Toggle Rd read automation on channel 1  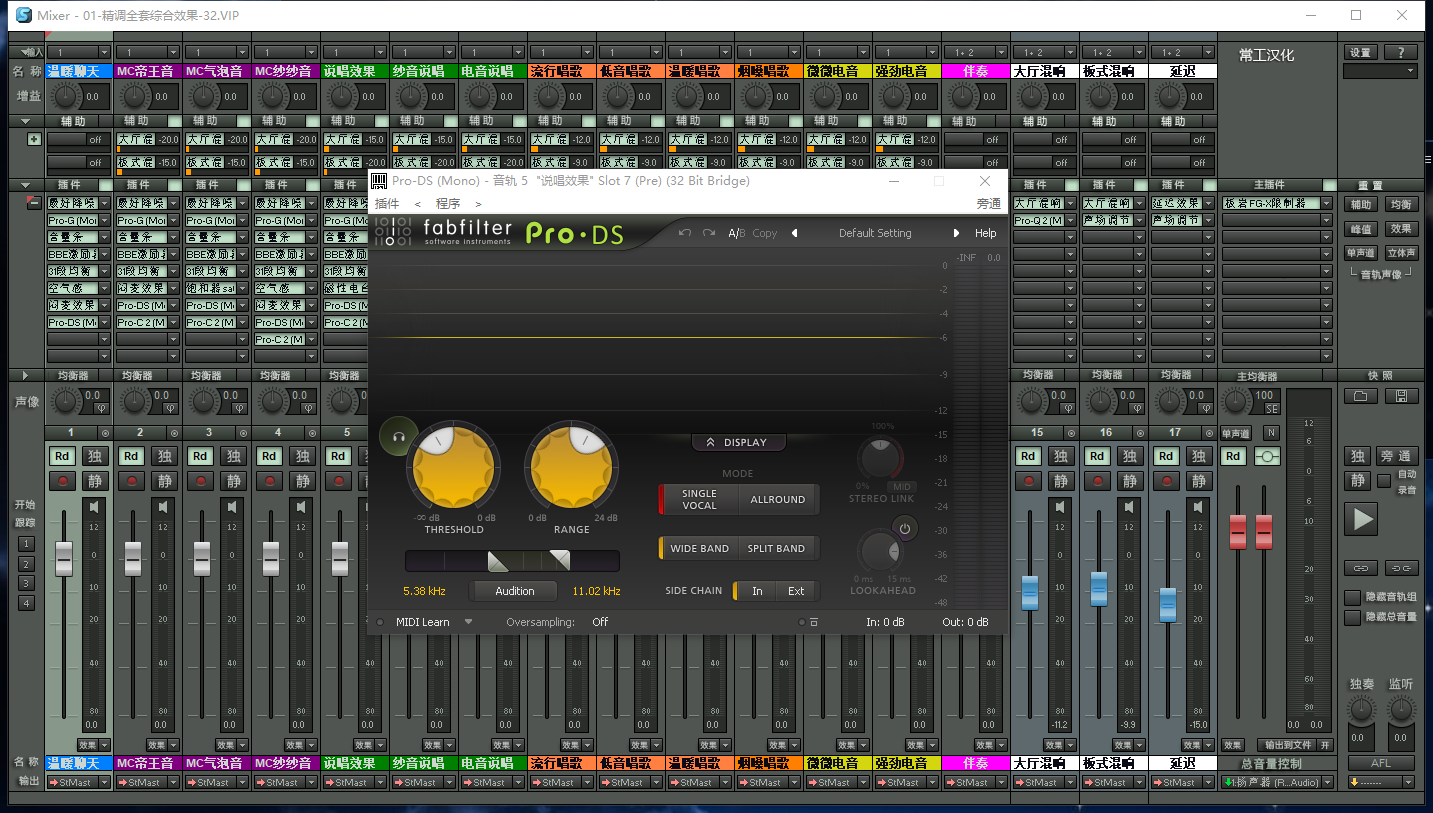[63, 456]
